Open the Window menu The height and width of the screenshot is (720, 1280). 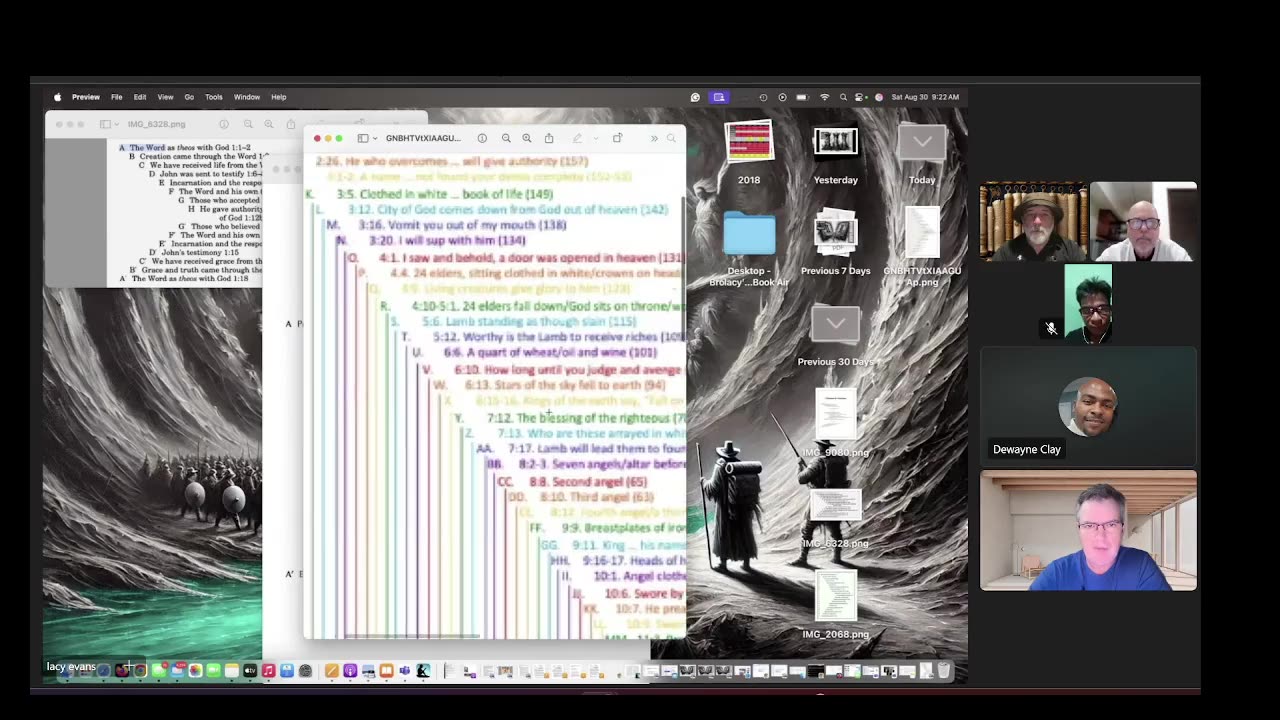click(247, 97)
